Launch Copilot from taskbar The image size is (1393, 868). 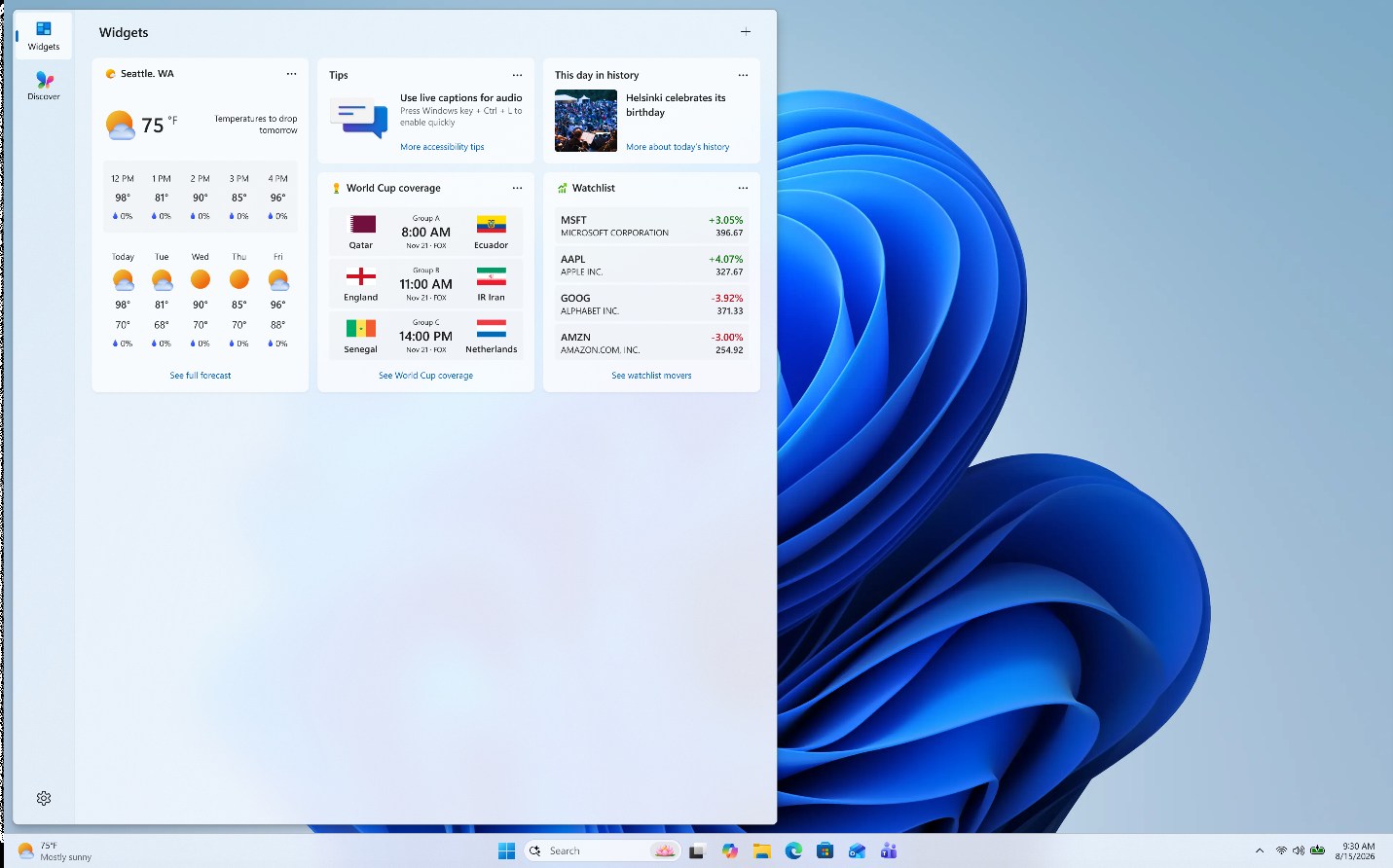point(730,850)
